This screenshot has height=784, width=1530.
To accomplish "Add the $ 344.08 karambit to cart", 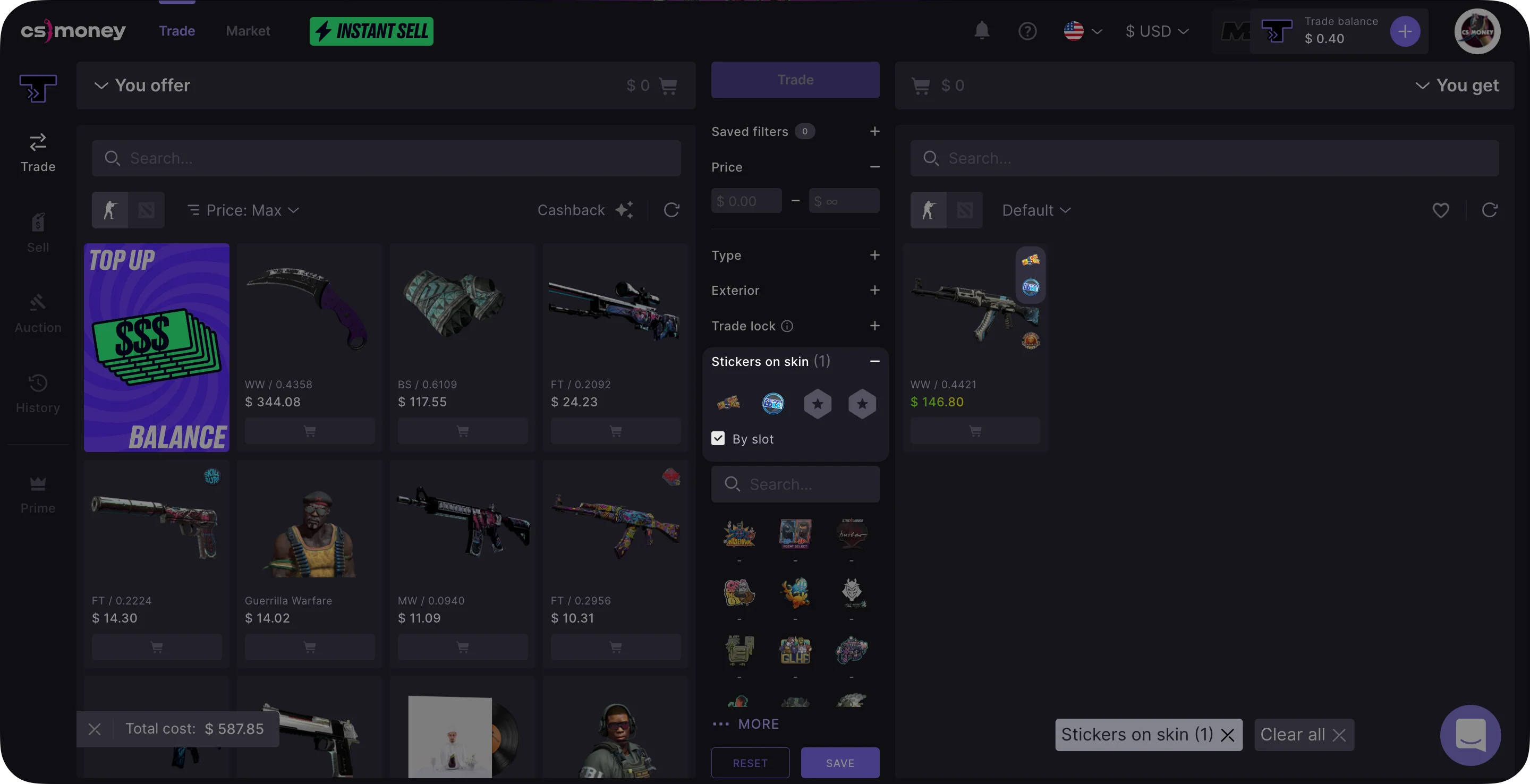I will (x=309, y=431).
